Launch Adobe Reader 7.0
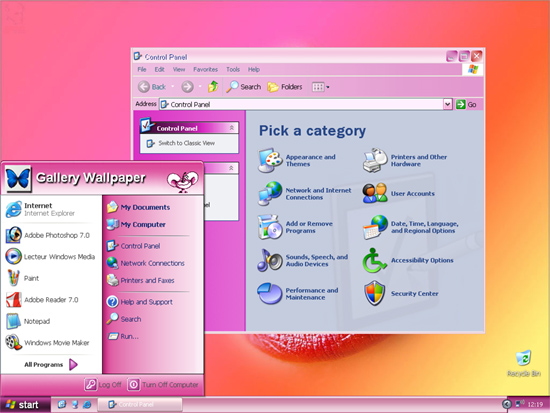The image size is (550, 413). 42,300
